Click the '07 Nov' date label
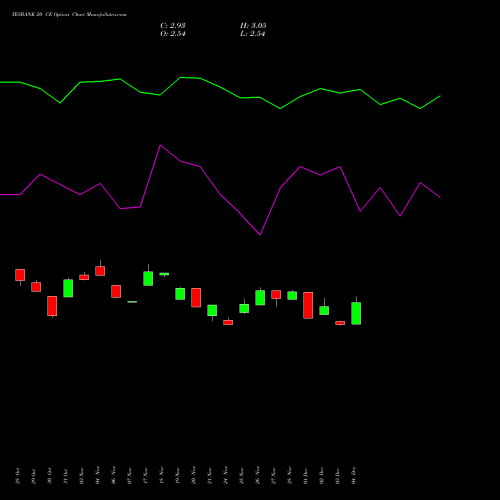The height and width of the screenshot is (500, 500). [x=129, y=475]
